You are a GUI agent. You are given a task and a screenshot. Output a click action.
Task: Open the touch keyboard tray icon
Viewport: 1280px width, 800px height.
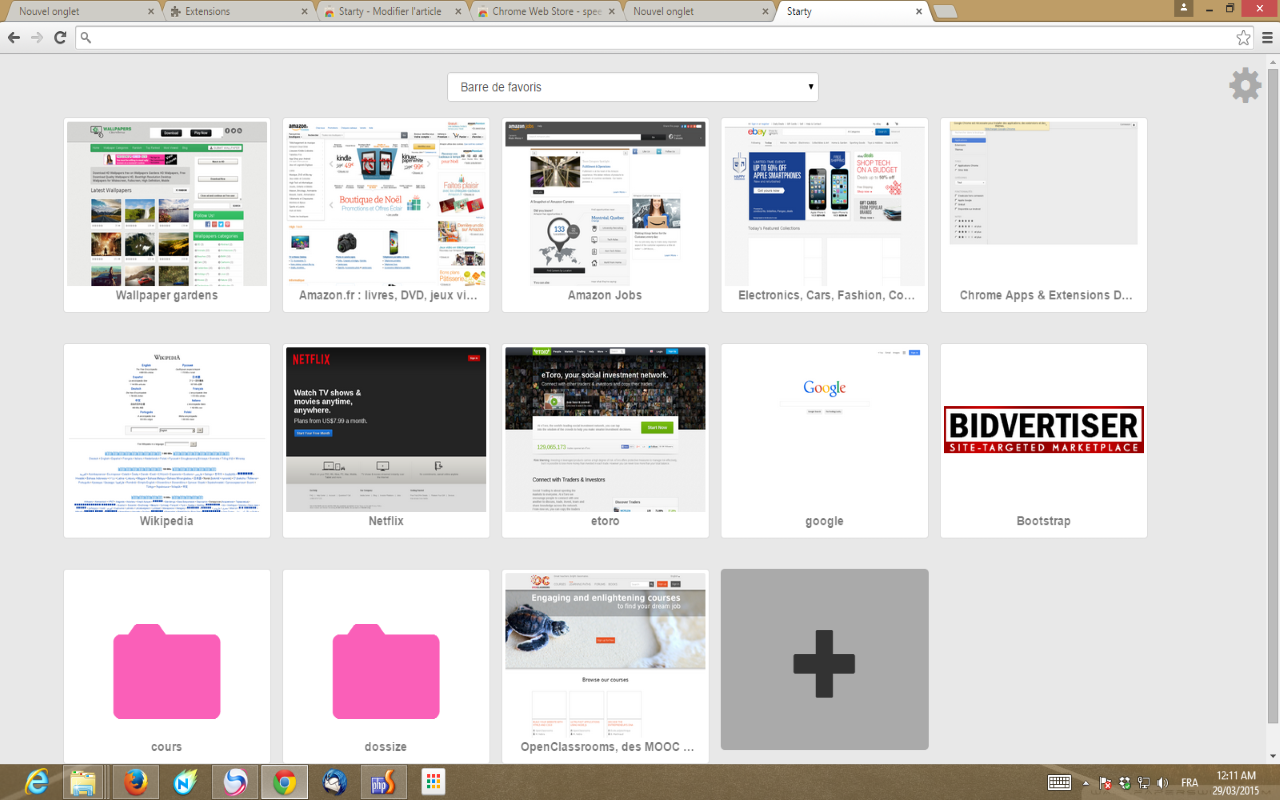1060,782
